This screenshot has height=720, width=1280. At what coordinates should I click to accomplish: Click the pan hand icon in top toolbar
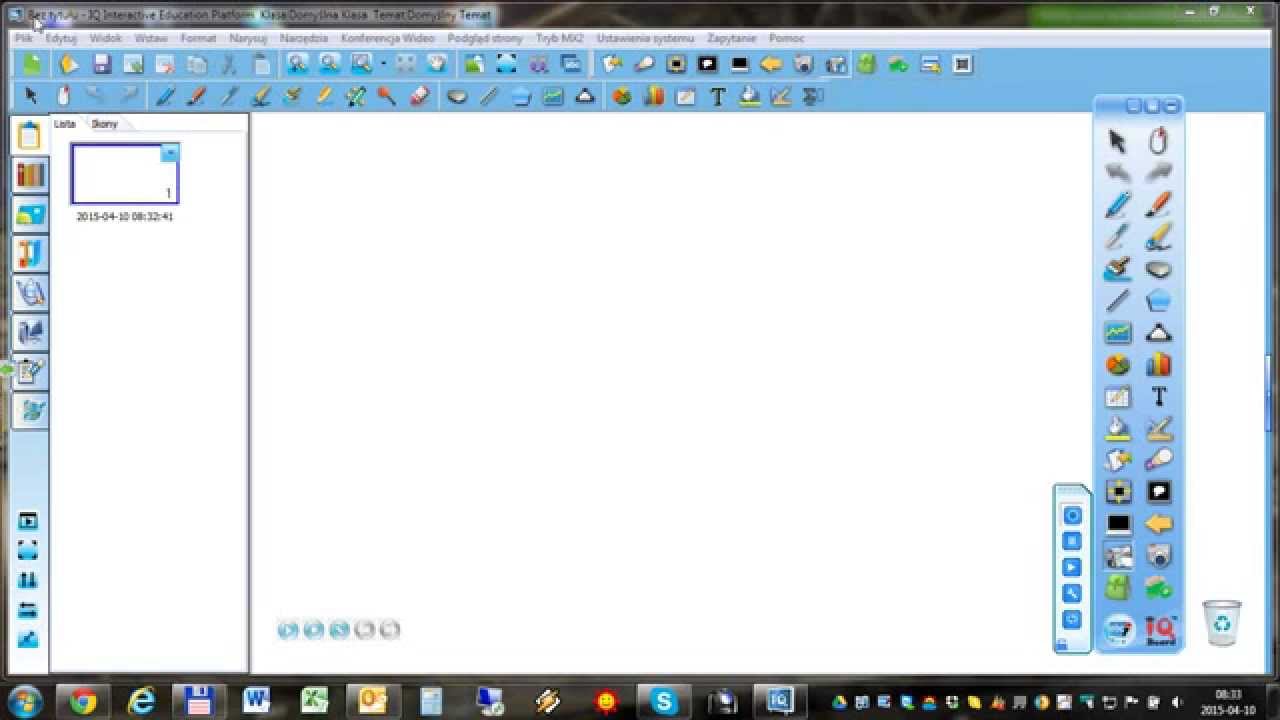tap(437, 64)
